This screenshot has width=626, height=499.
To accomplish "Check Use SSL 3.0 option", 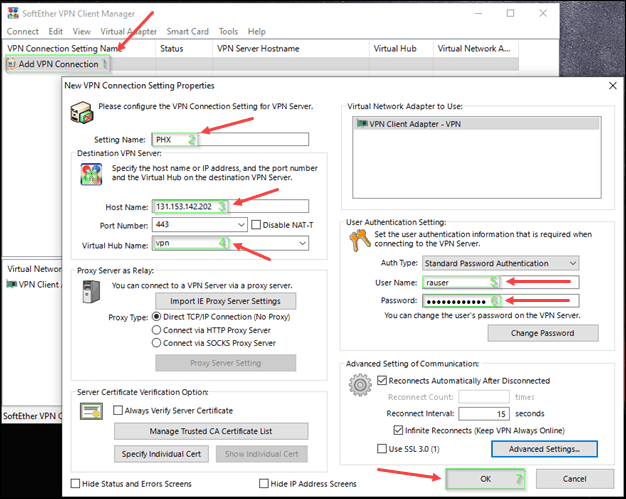I will tap(382, 449).
